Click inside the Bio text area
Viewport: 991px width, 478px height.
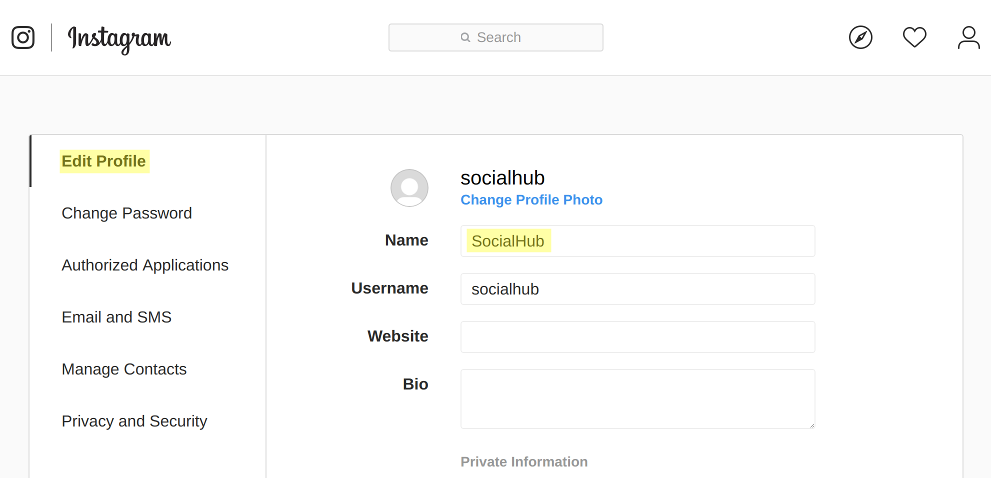pyautogui.click(x=637, y=398)
